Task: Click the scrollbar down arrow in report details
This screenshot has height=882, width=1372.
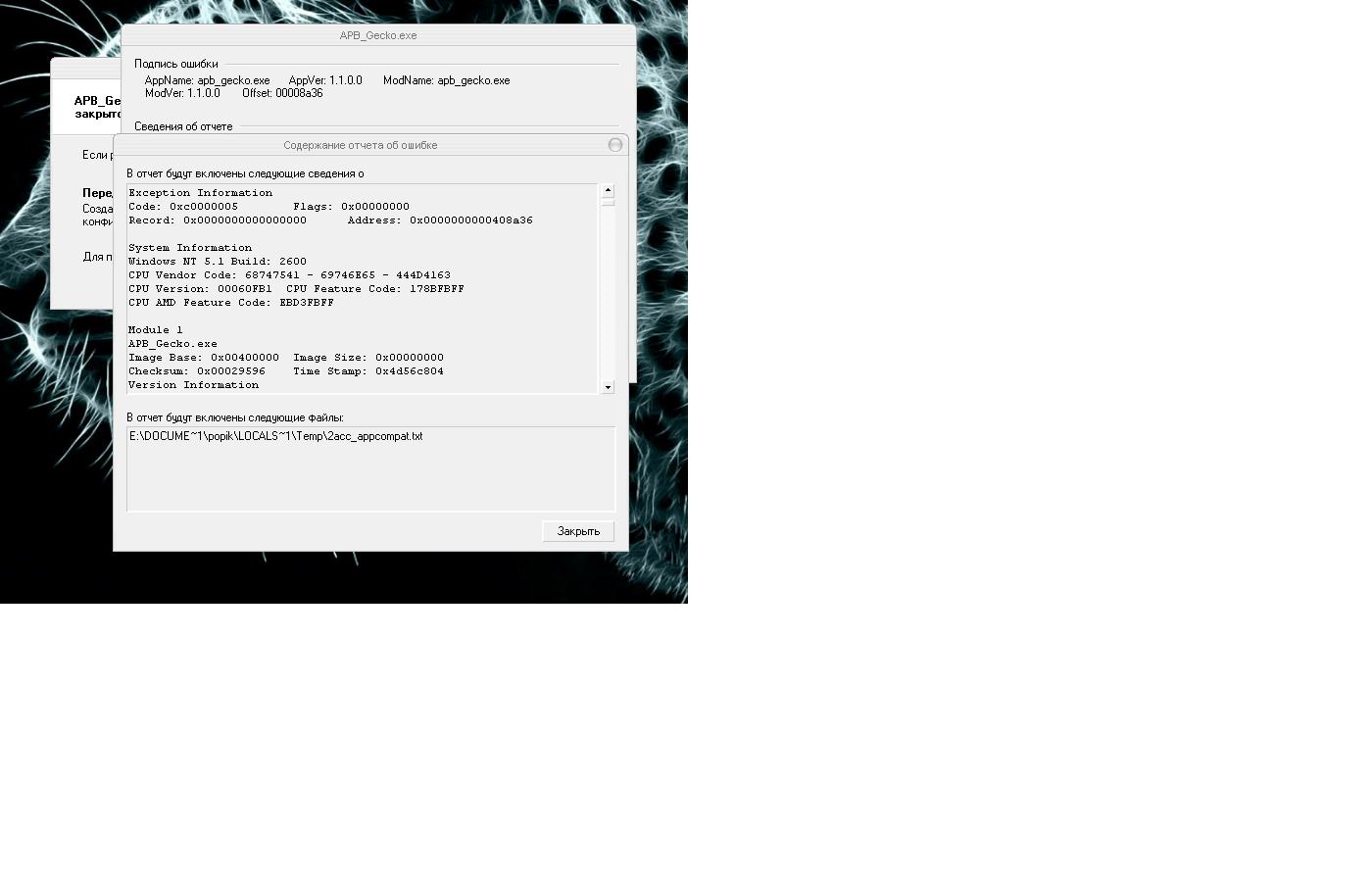Action: [608, 387]
